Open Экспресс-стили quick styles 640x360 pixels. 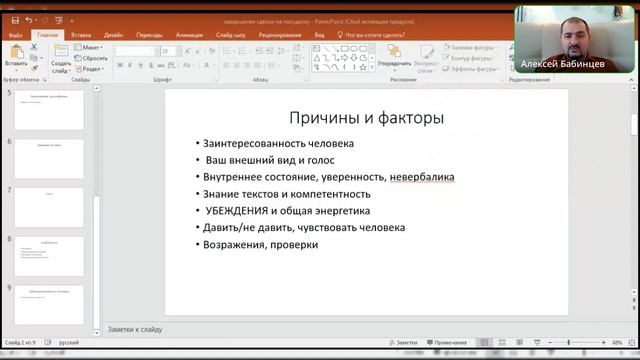click(426, 59)
